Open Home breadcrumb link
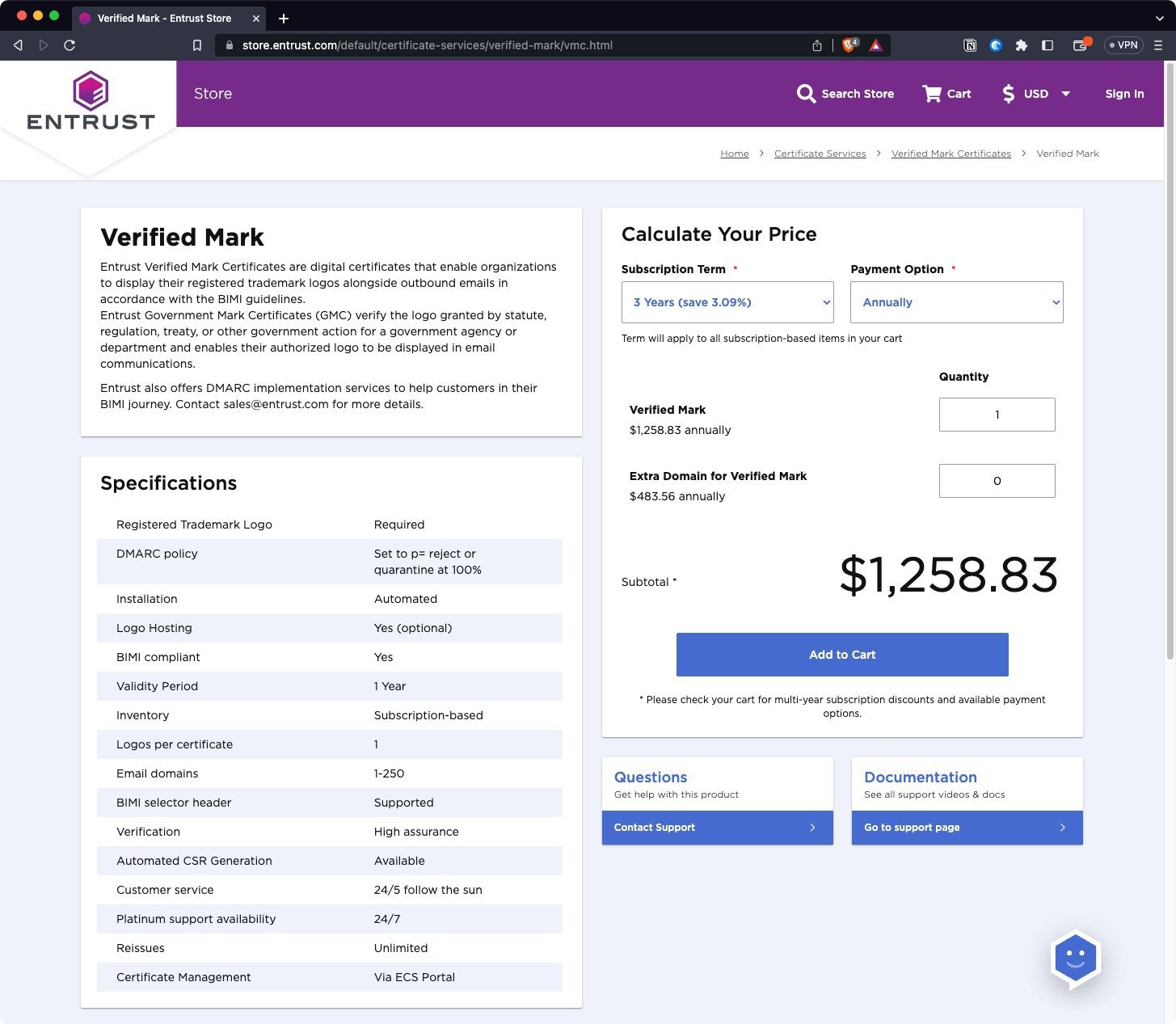This screenshot has height=1024, width=1176. [x=735, y=154]
